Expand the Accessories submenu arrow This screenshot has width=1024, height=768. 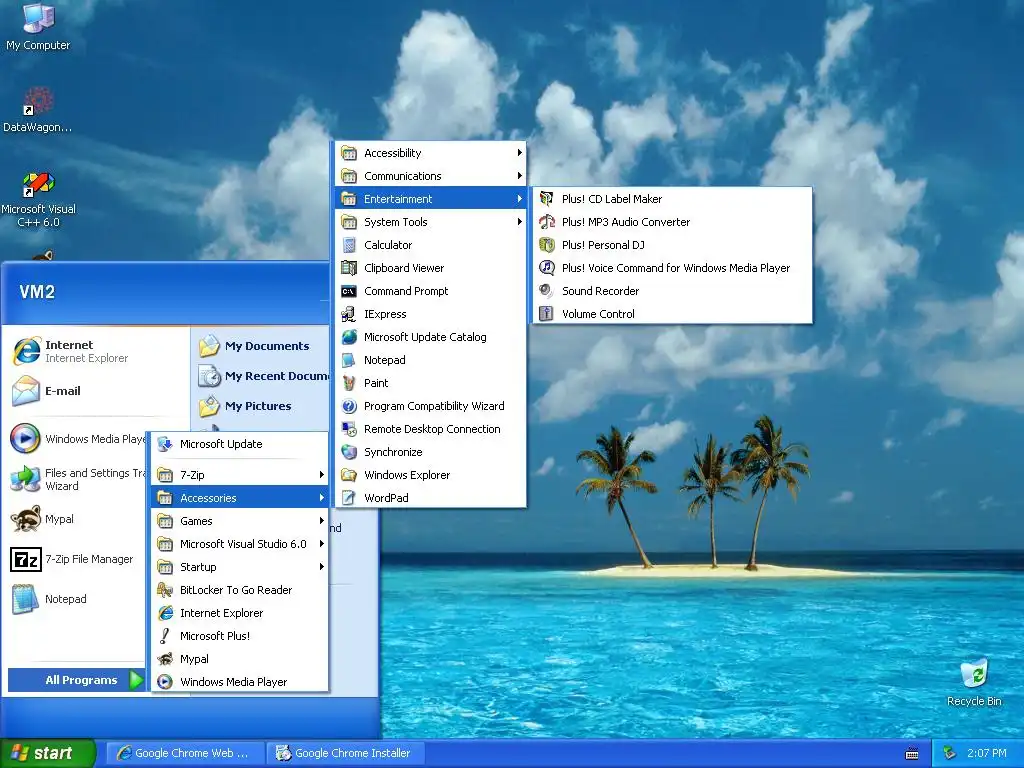click(322, 498)
